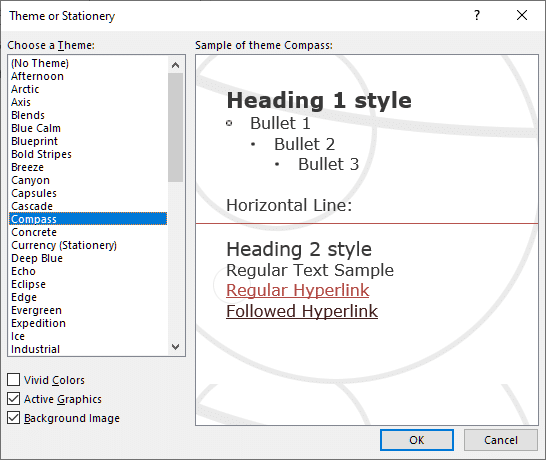Click the Bullet 2 preview item
546x460 pixels.
pos(305,144)
